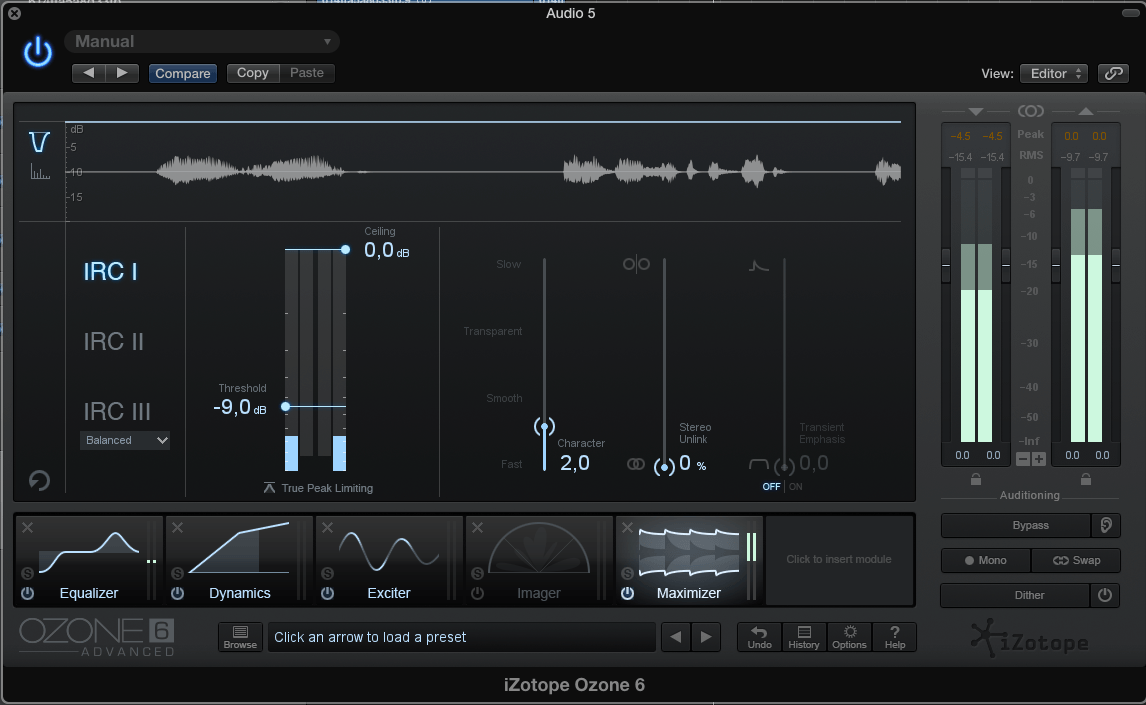
Task: Load previous preset arrow
Action: pos(676,637)
